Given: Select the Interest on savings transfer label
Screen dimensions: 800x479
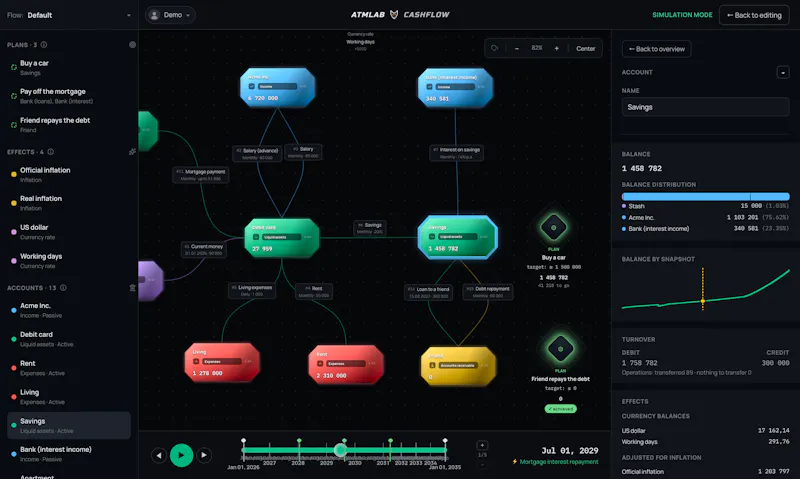Looking at the screenshot, I should pos(456,153).
